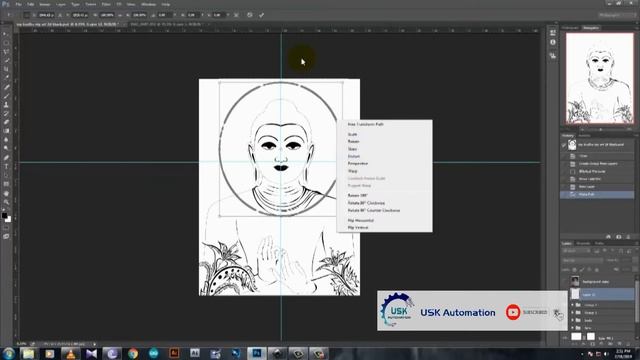Click the background color swatch
The height and width of the screenshot is (360, 640).
click(9, 220)
